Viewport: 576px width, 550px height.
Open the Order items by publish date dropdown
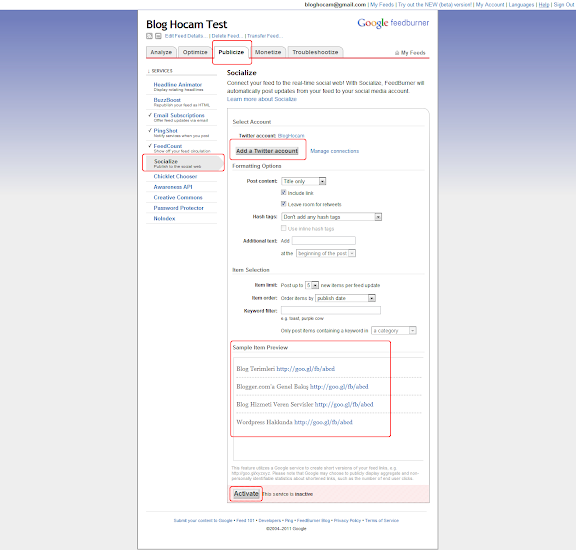(x=345, y=298)
